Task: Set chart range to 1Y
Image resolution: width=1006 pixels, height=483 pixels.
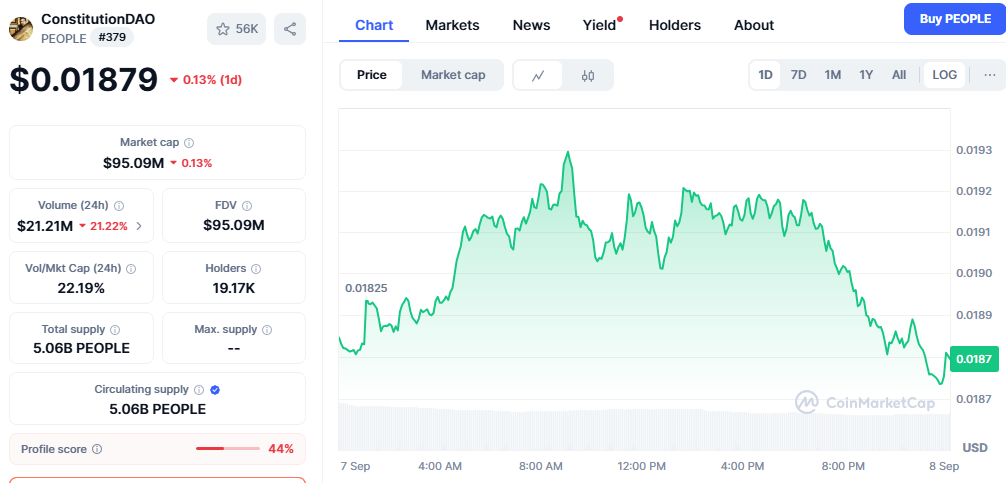Action: [866, 75]
